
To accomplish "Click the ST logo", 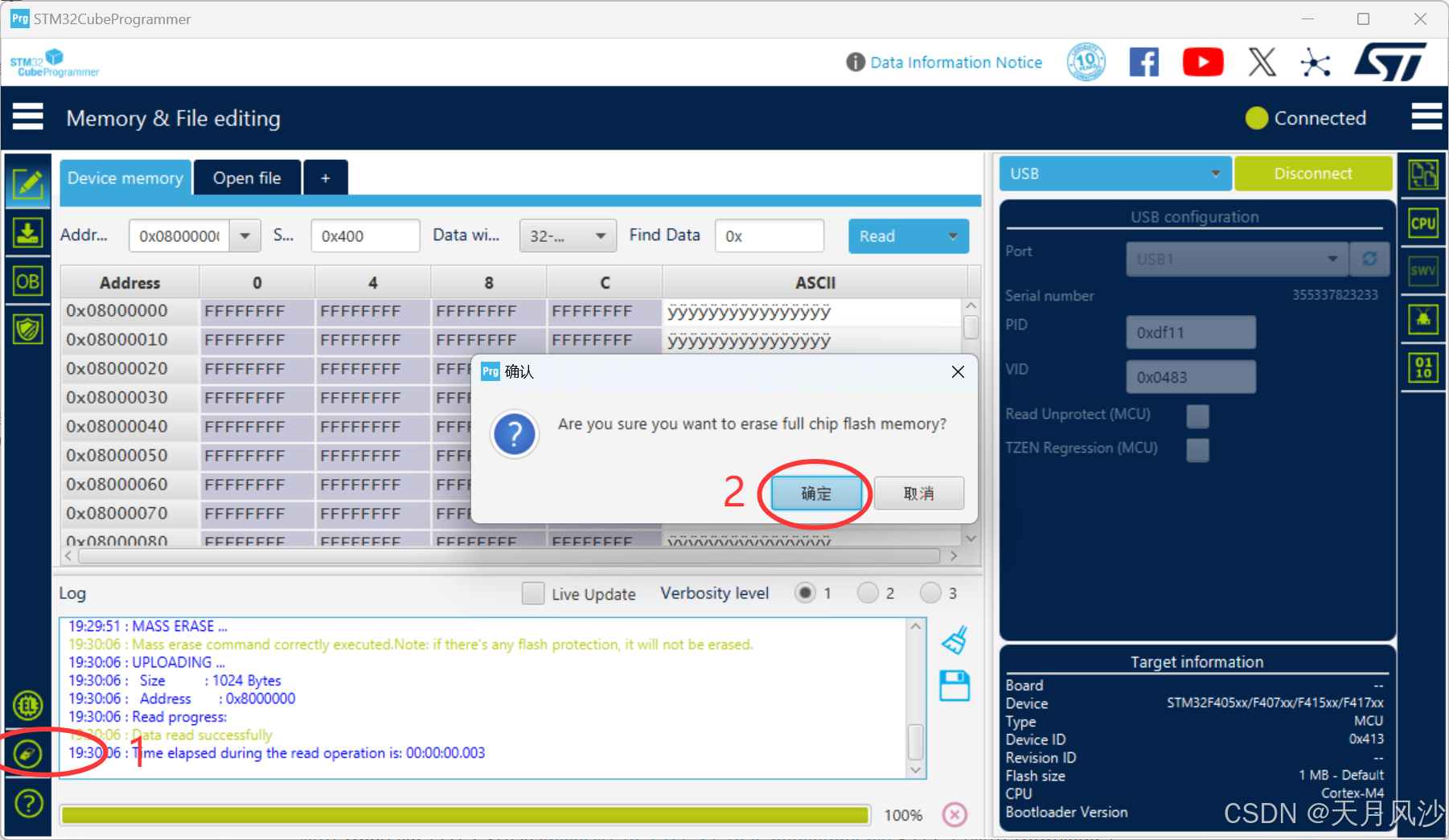I will point(1390,62).
